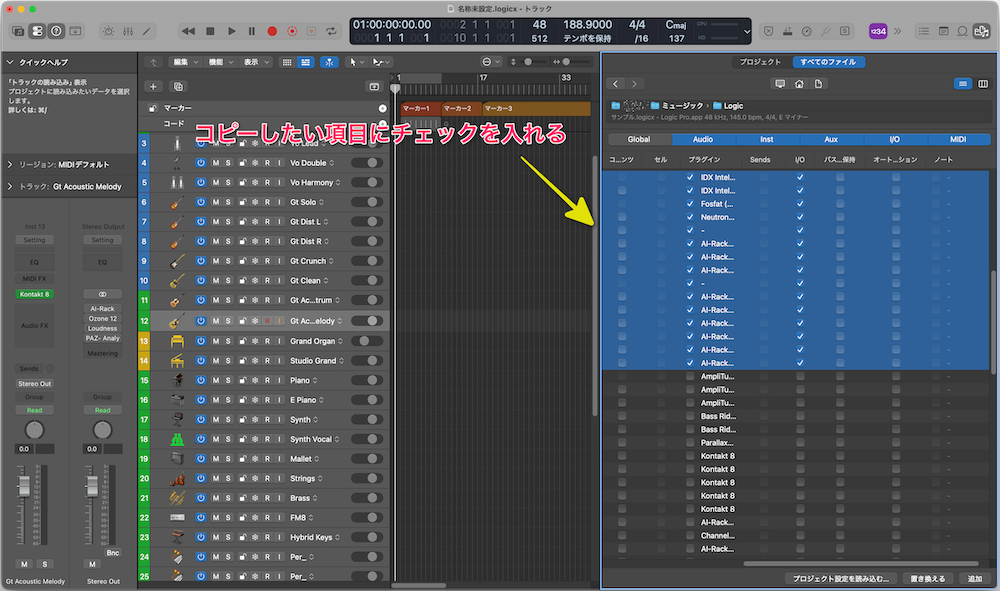The height and width of the screenshot is (591, 1000).
Task: Switch browser to column view
Action: click(x=983, y=84)
